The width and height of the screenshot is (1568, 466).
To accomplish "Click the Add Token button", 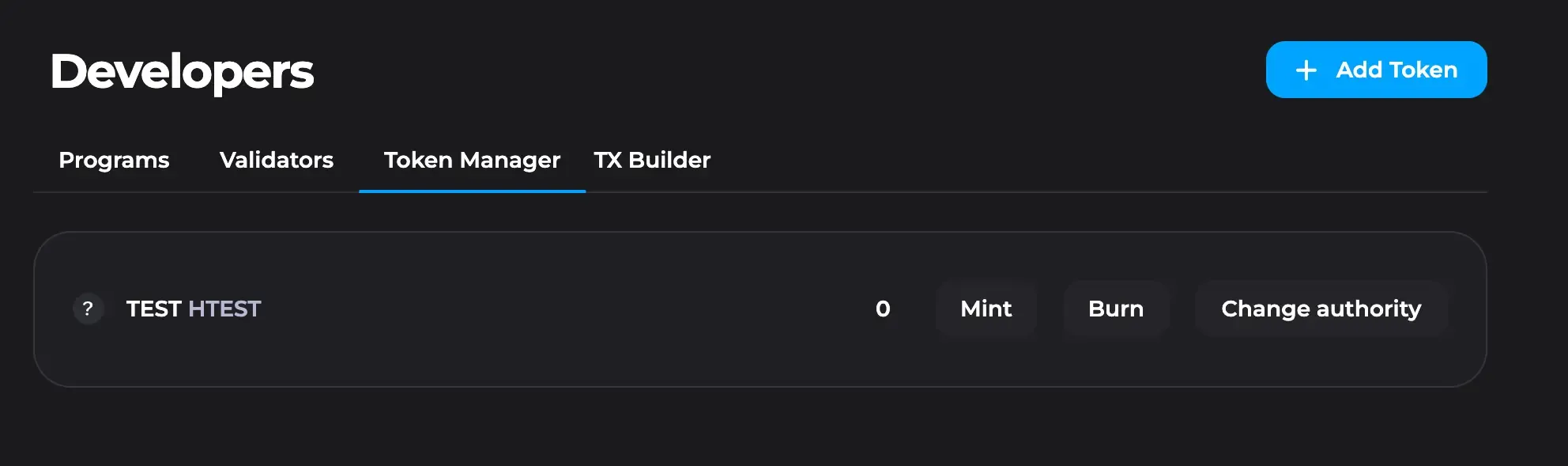I will 1375,70.
